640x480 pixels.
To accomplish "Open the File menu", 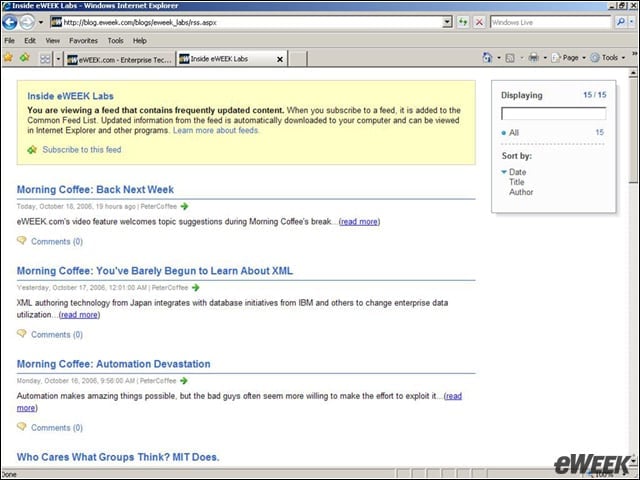I will [x=9, y=40].
